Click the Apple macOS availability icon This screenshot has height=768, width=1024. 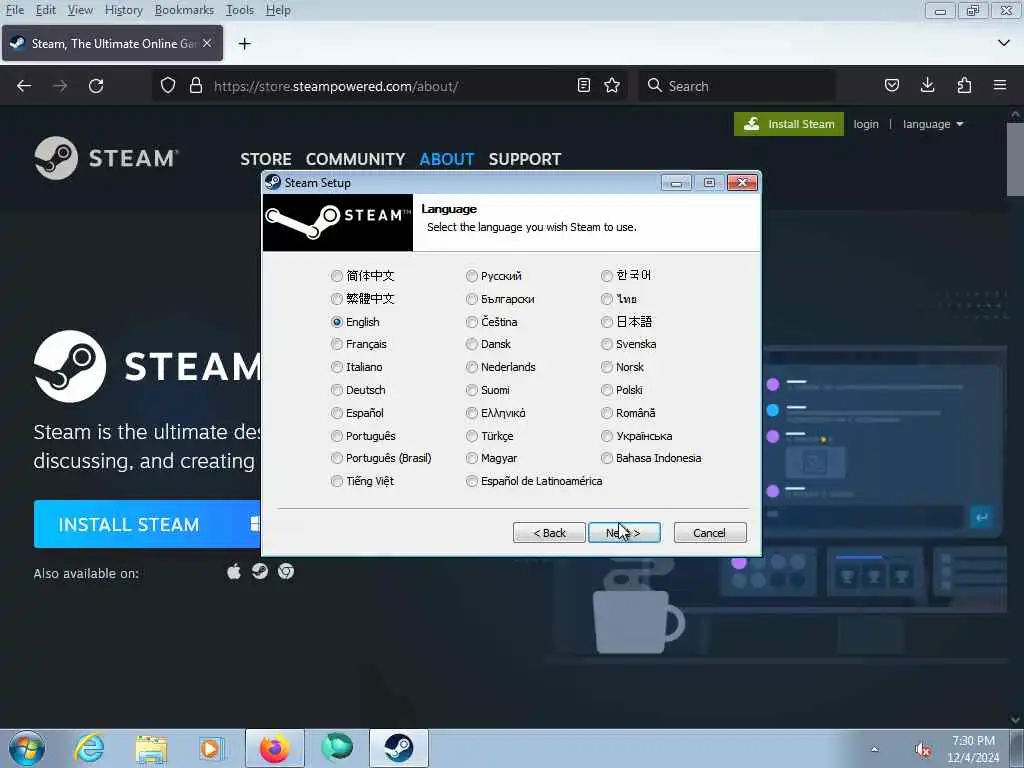[234, 572]
